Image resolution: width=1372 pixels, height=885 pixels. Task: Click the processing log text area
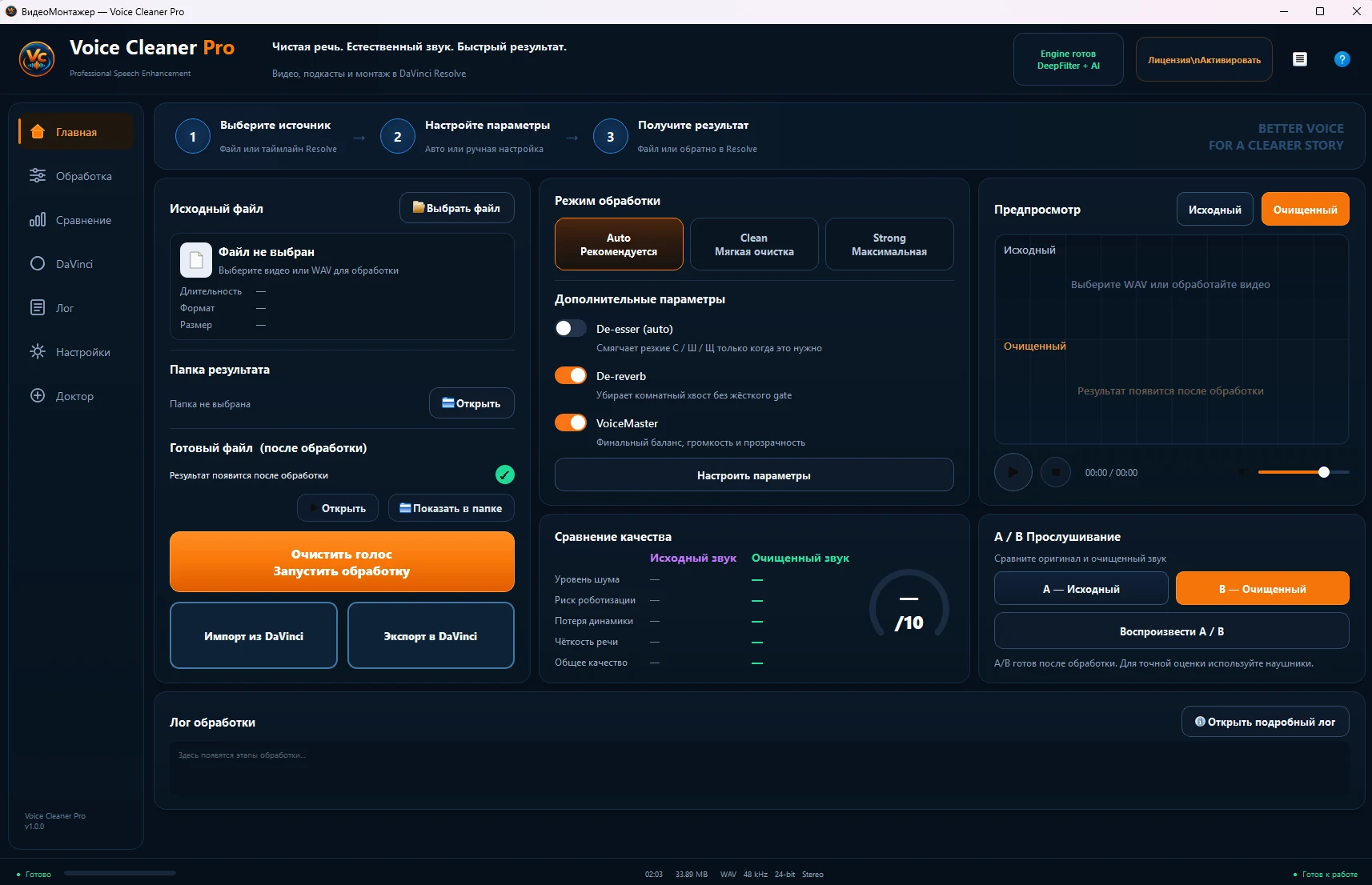click(760, 767)
